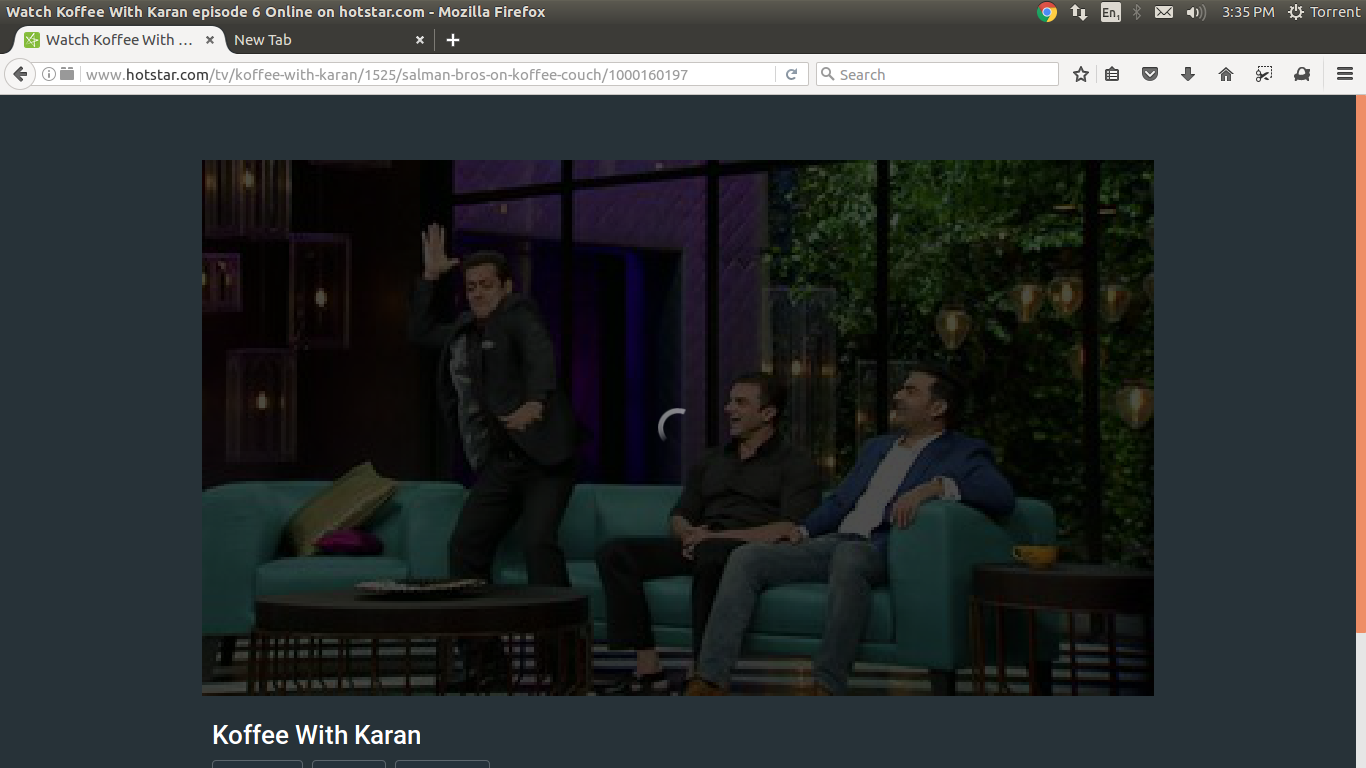Open a new tab with plus button
The height and width of the screenshot is (768, 1366).
tap(453, 40)
